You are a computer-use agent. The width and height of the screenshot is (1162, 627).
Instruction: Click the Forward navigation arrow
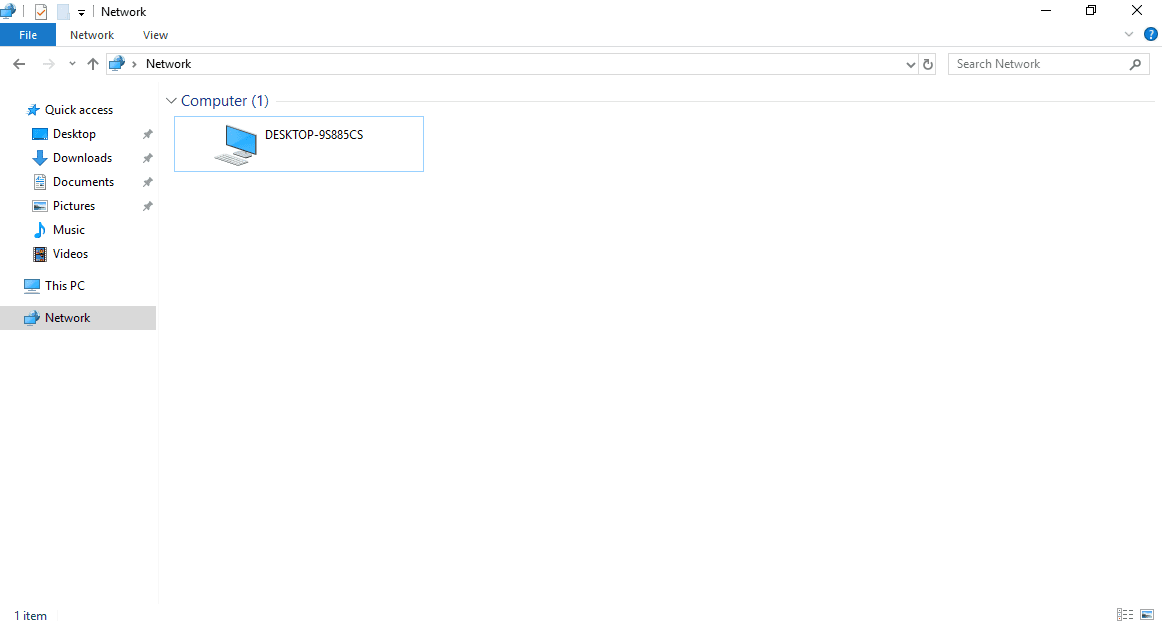[x=48, y=64]
